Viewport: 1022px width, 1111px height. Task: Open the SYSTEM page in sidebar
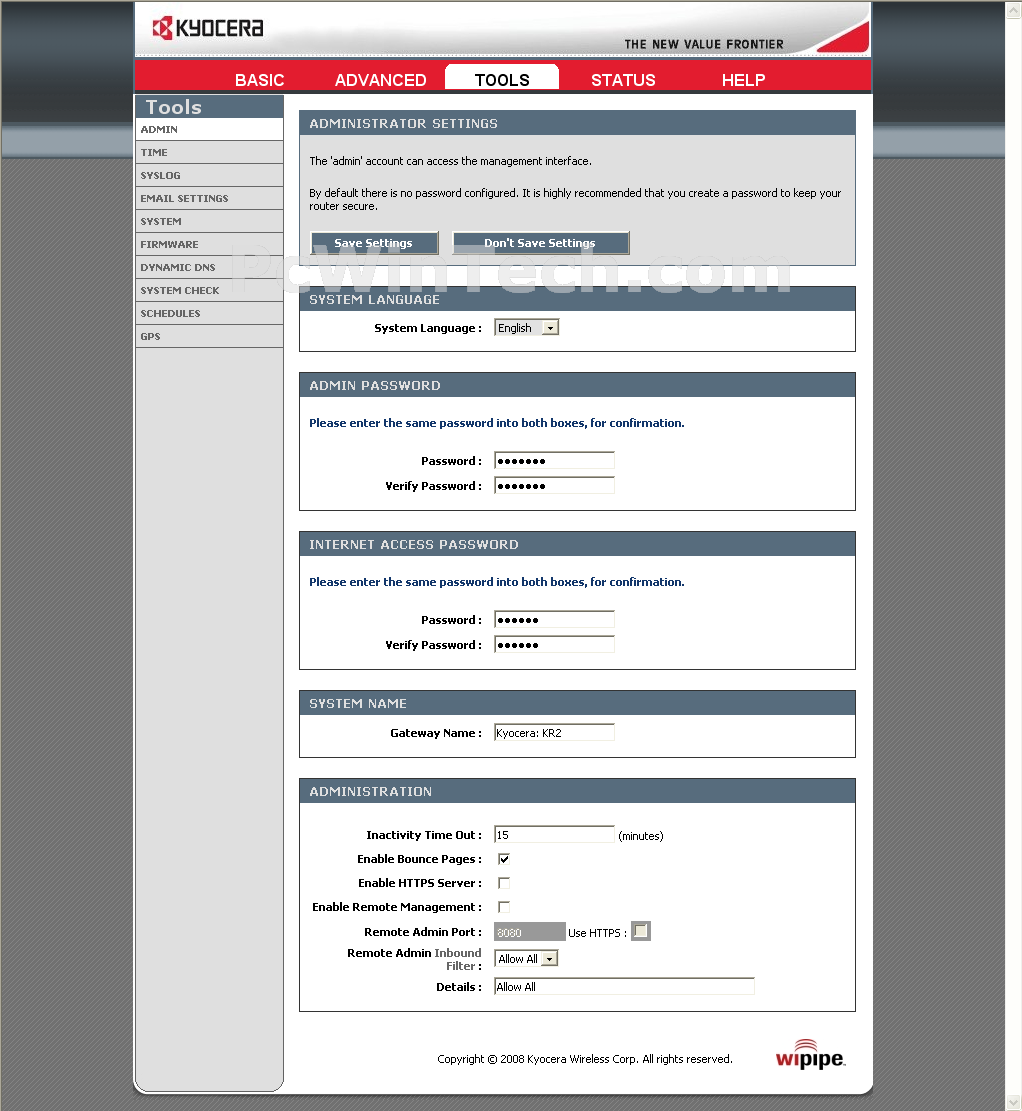coord(209,221)
